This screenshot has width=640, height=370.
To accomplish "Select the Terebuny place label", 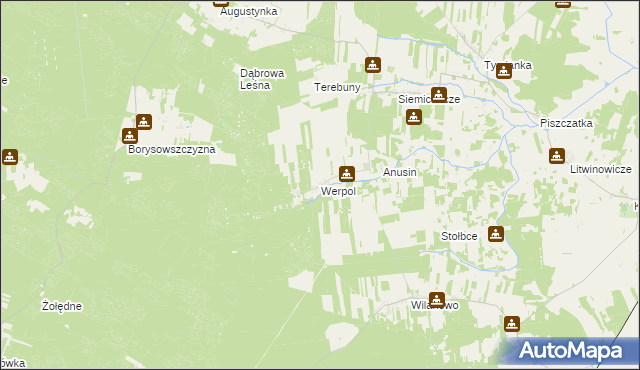I will coord(337,87).
